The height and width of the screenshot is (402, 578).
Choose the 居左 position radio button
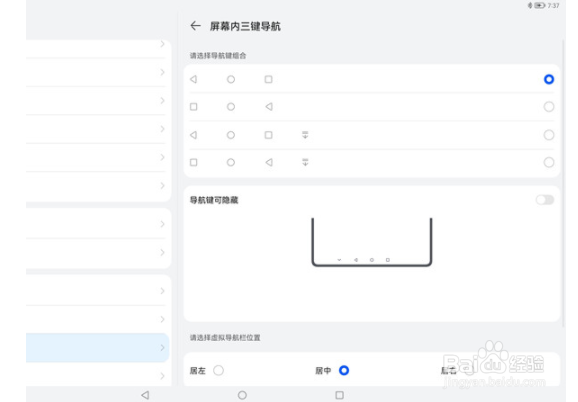218,370
